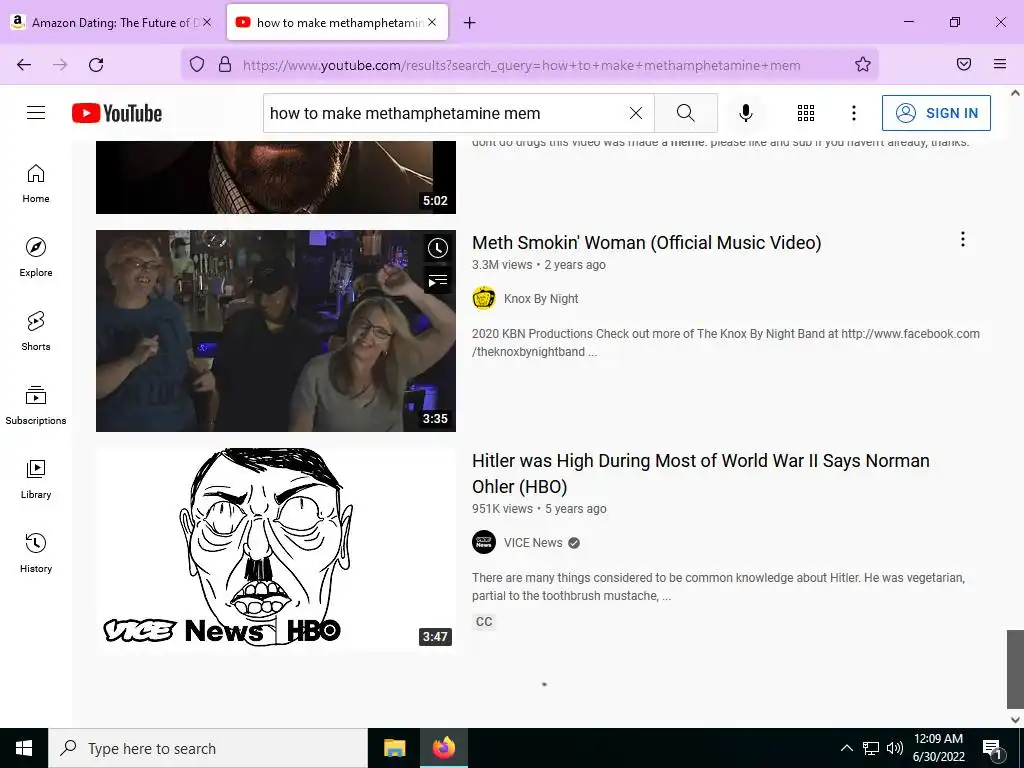Open Windows Start menu
The image size is (1024, 768).
pos(24,748)
